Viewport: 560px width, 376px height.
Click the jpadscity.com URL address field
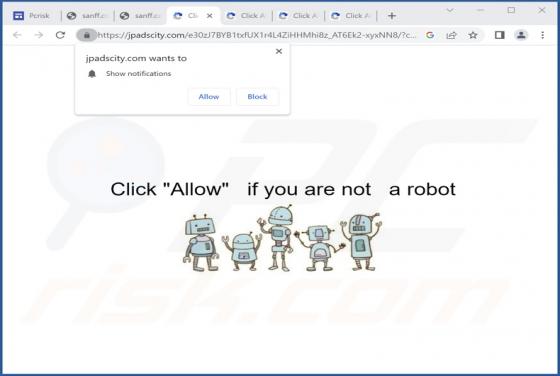coord(256,35)
